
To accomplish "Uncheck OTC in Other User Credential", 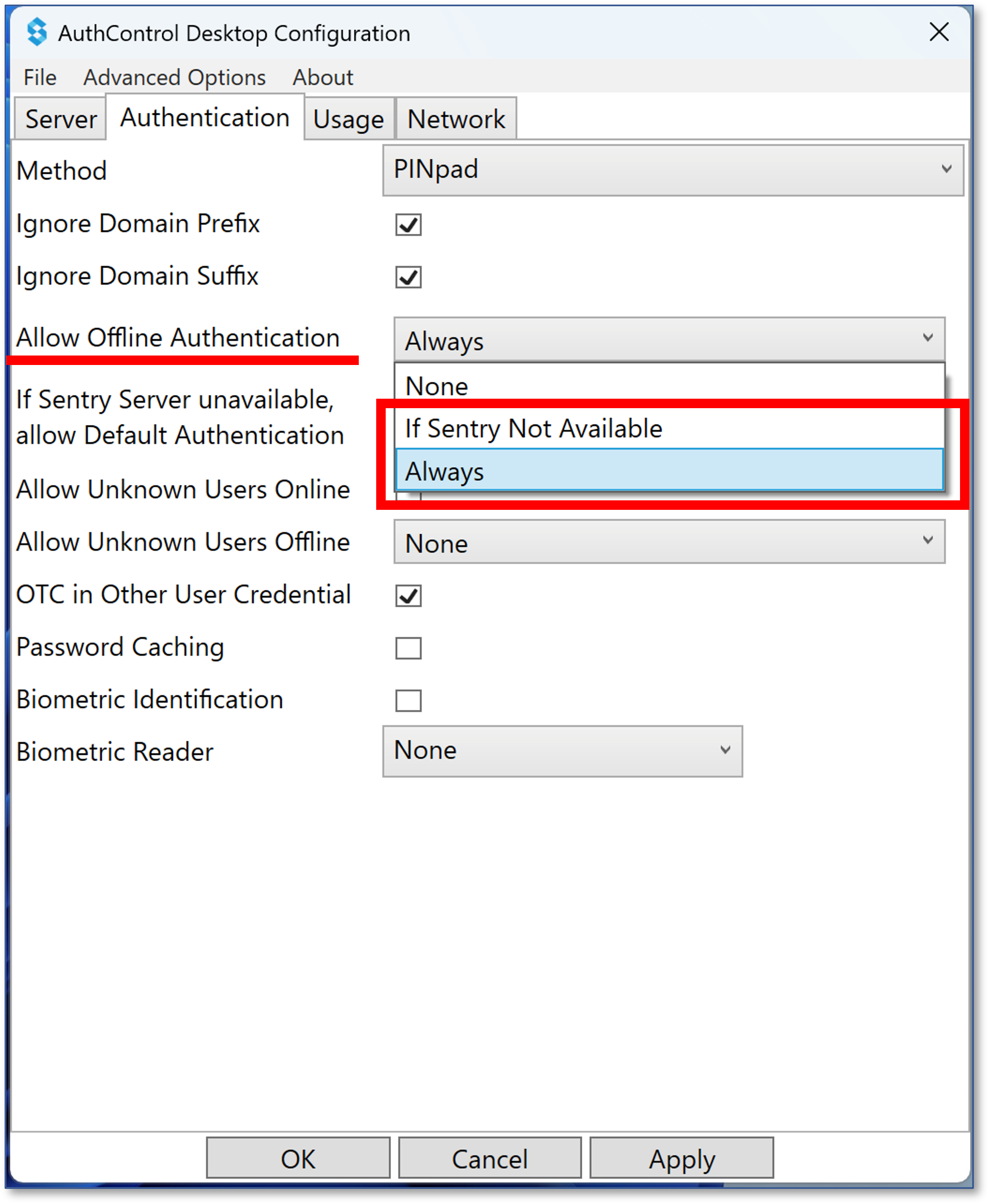I will tap(408, 596).
